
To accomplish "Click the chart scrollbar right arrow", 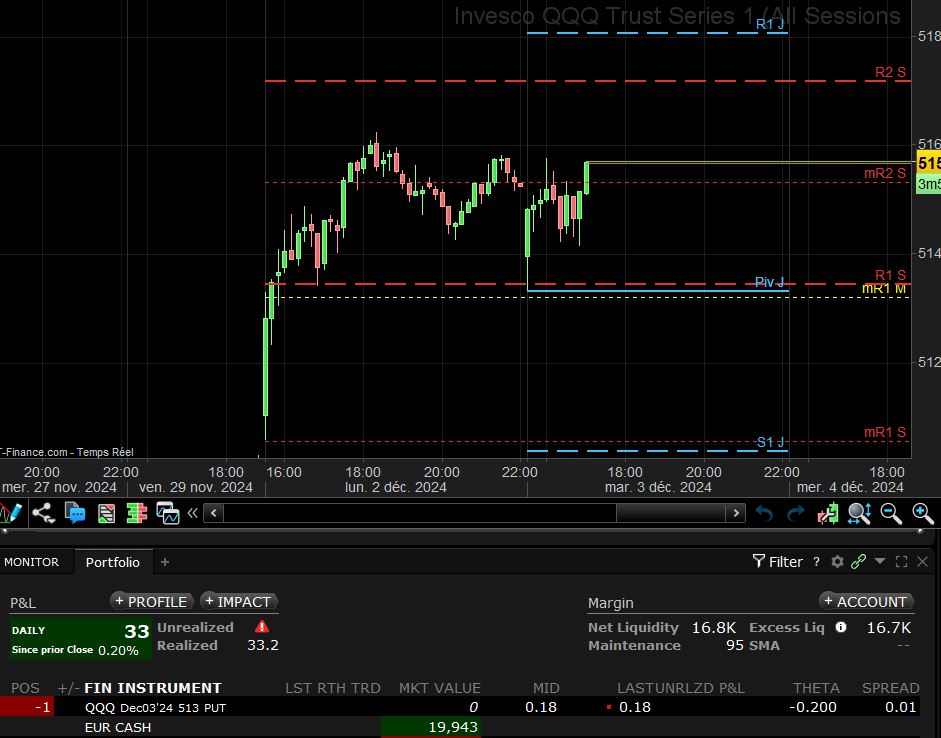I will (x=736, y=513).
